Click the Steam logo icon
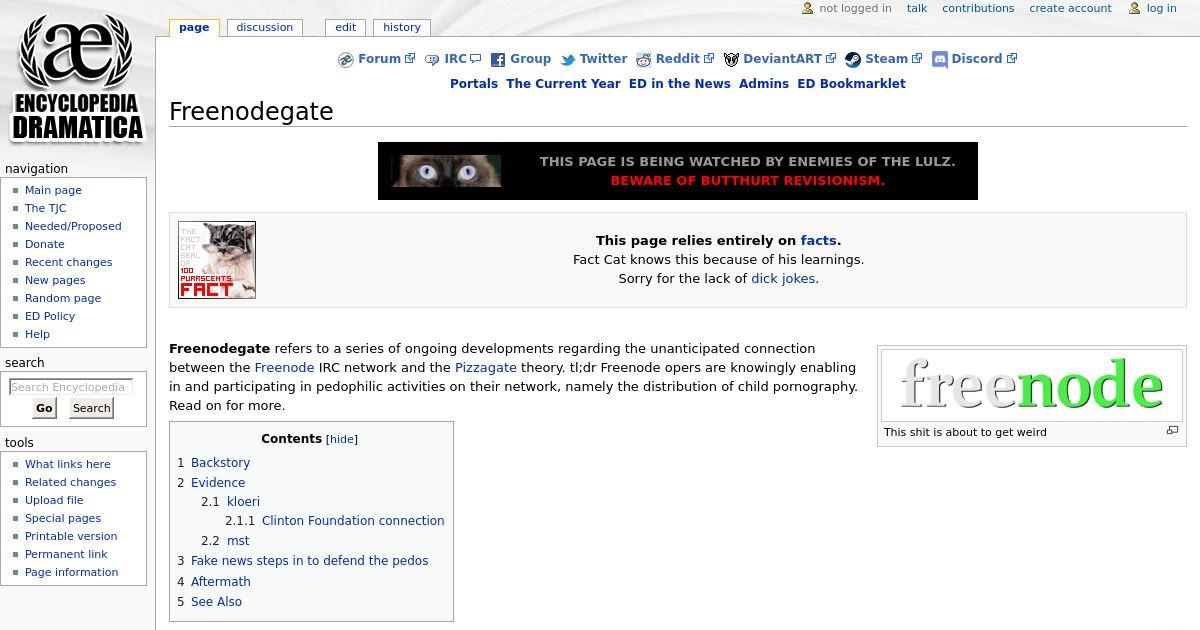The width and height of the screenshot is (1200, 630). pyautogui.click(x=853, y=60)
